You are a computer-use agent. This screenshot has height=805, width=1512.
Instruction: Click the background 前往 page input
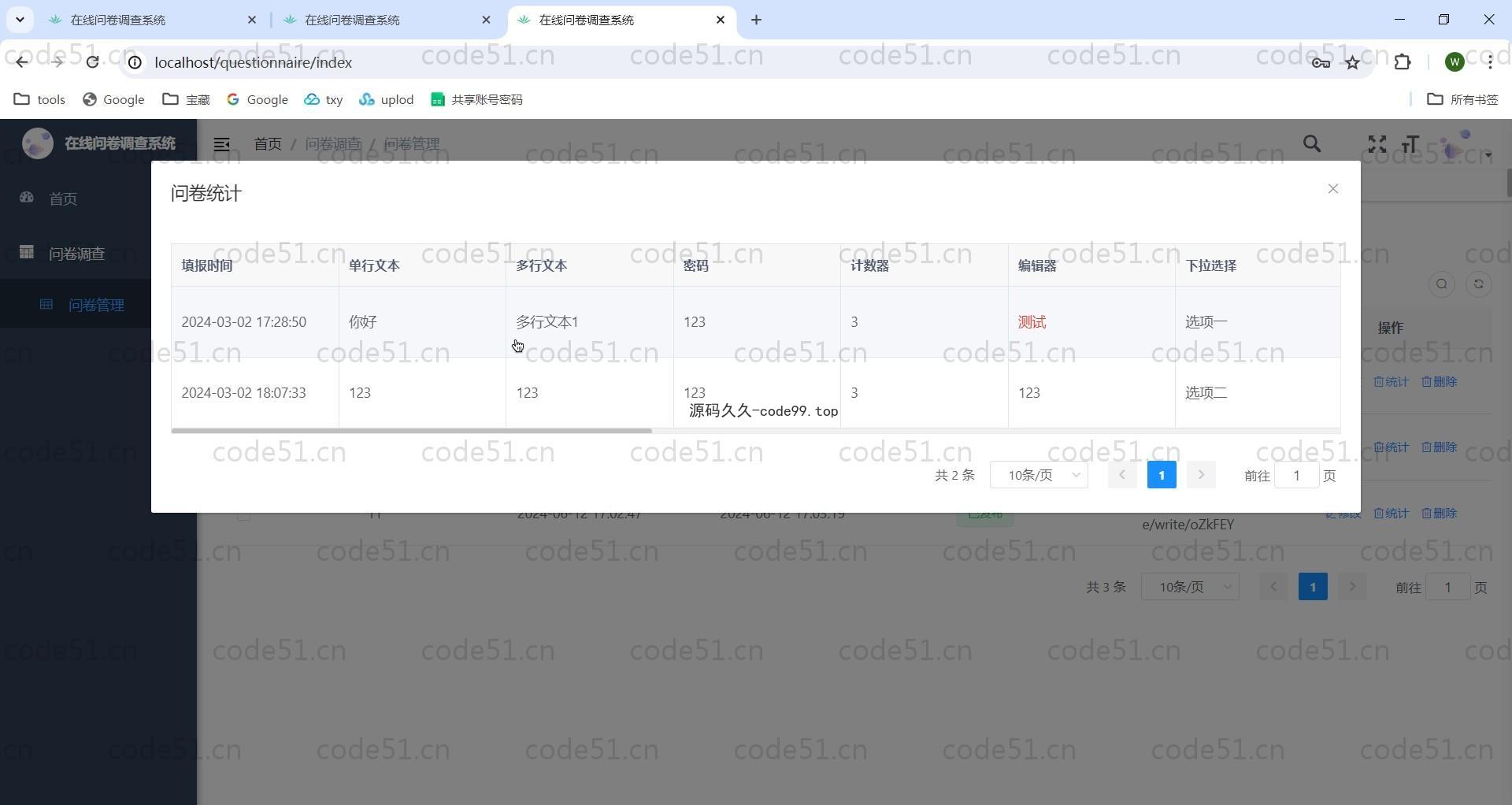[1447, 587]
